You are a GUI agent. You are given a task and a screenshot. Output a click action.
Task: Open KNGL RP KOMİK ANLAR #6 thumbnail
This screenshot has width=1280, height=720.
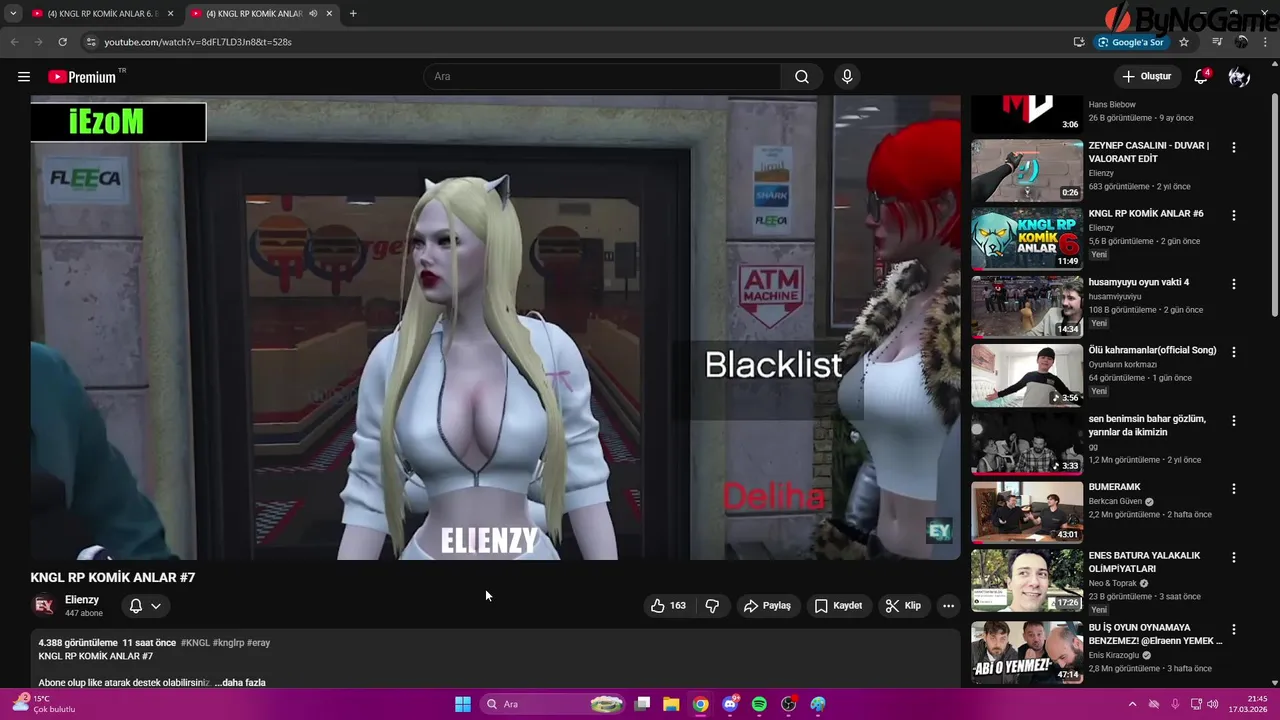click(x=1027, y=238)
